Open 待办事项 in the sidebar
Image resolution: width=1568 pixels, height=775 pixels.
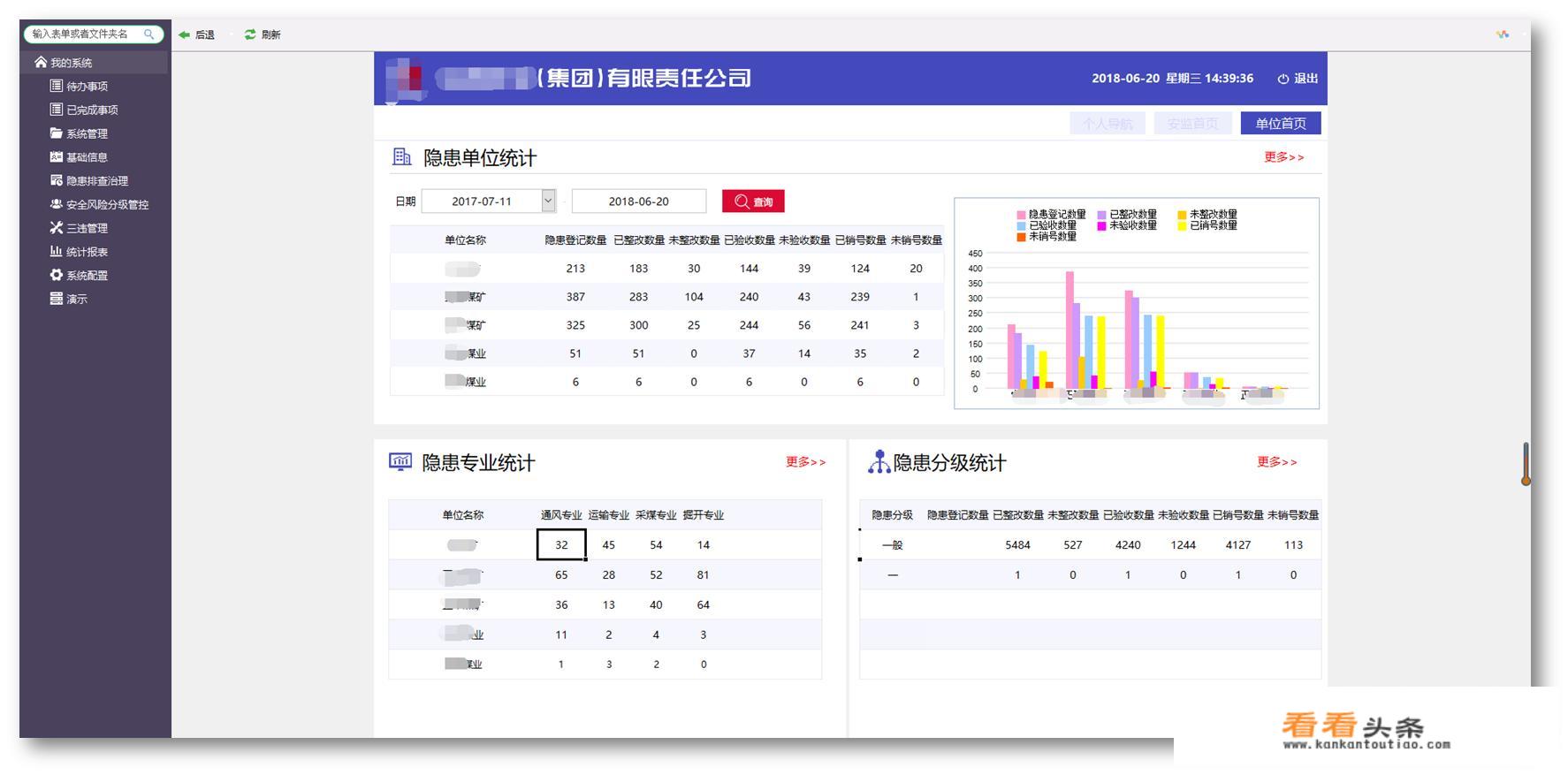88,87
